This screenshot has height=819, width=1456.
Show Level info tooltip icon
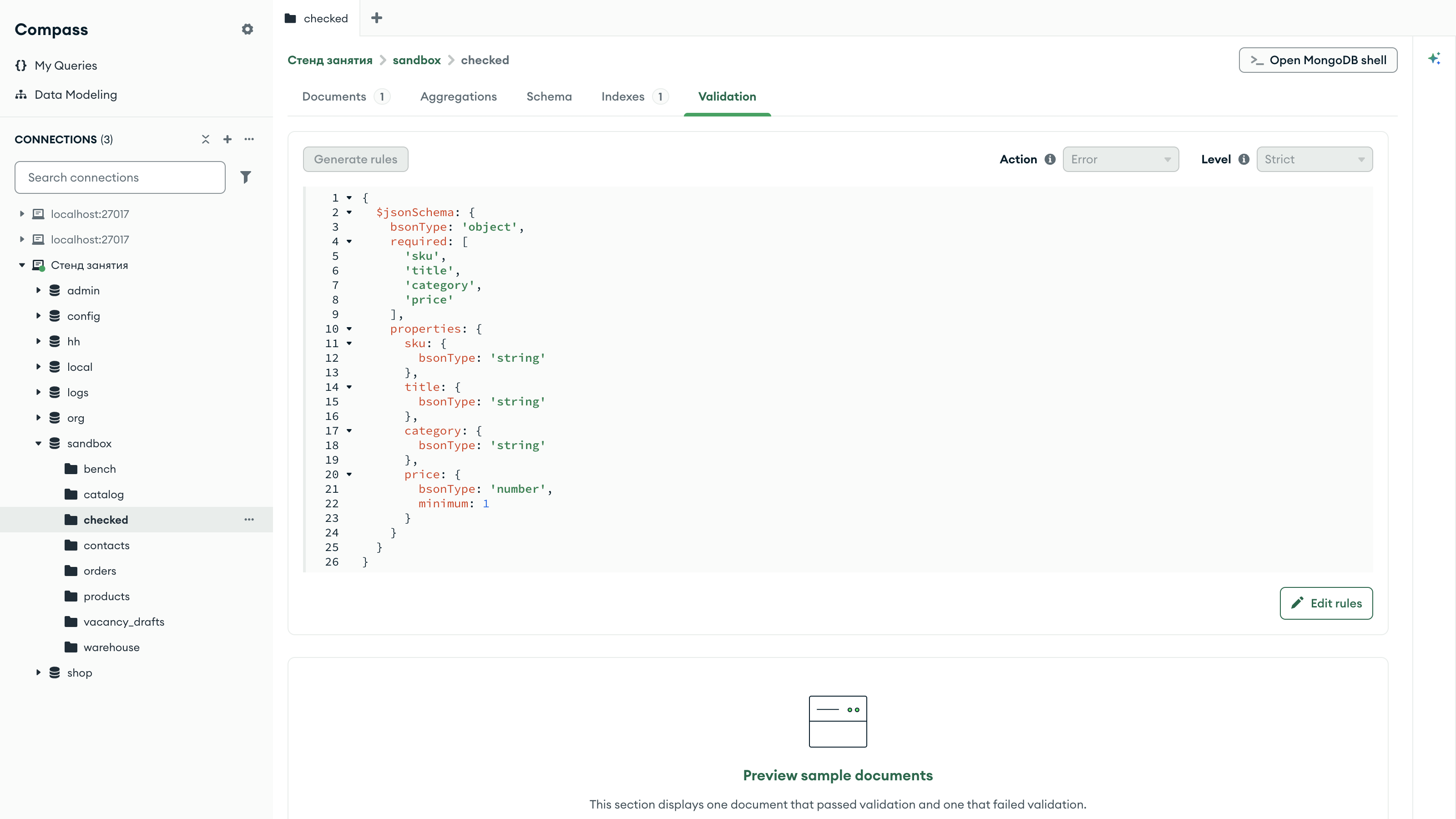pyautogui.click(x=1244, y=159)
